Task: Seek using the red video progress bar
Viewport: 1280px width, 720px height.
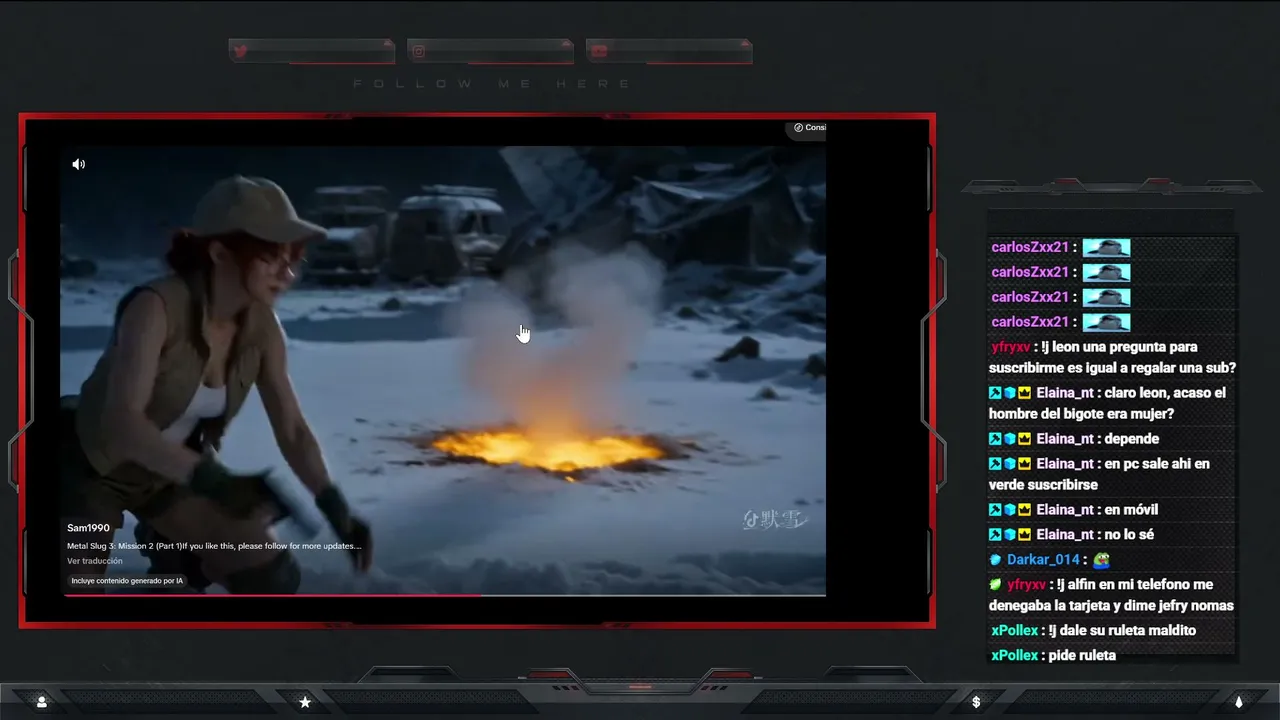Action: (445, 595)
